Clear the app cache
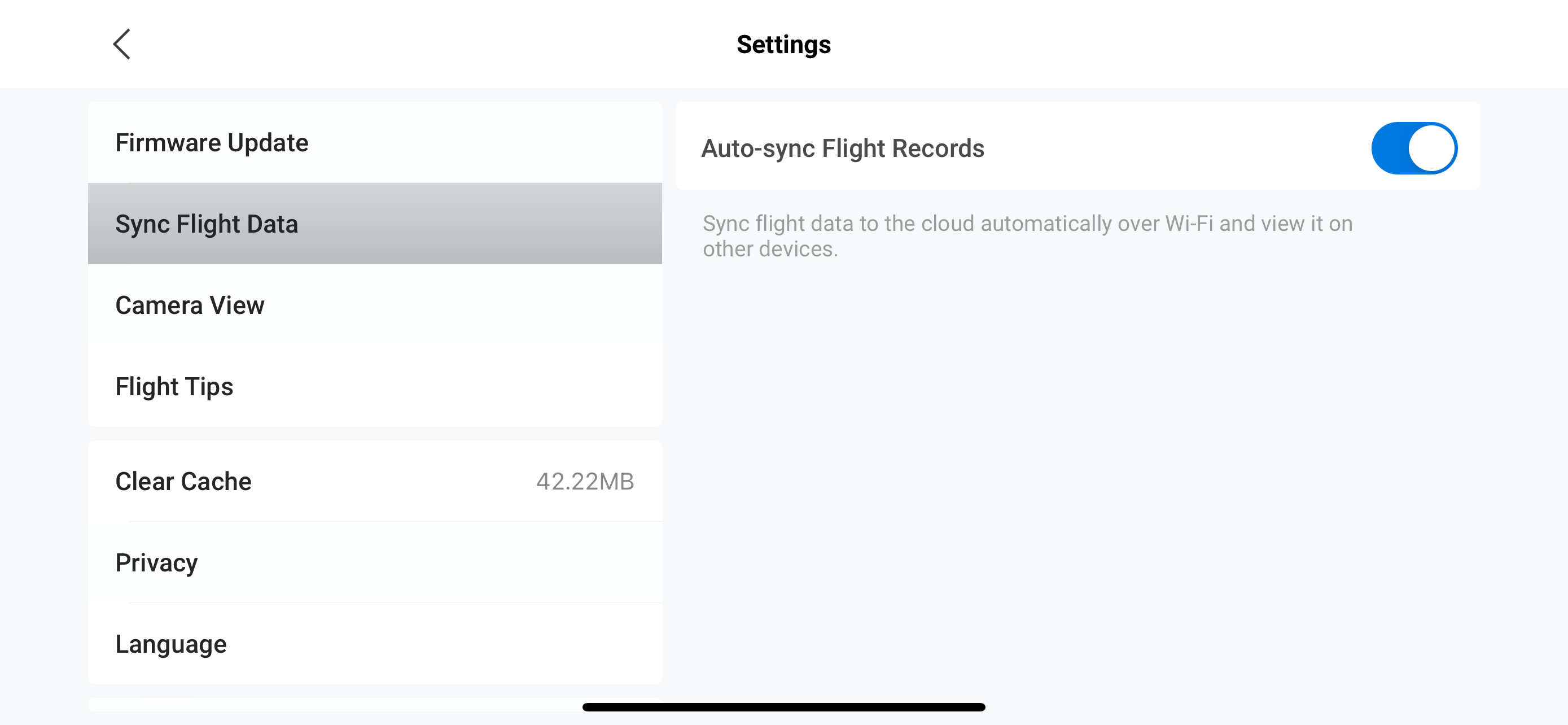Viewport: 1568px width, 725px height. click(x=183, y=482)
